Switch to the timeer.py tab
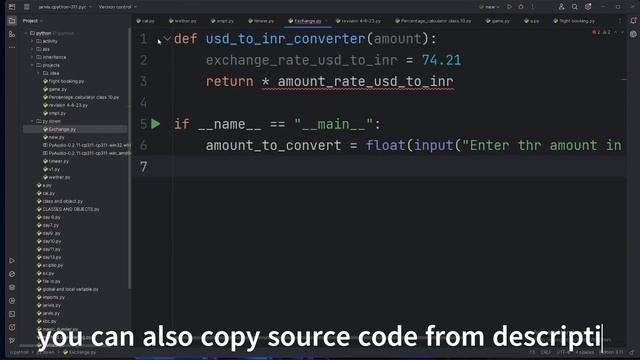Viewport: 640px width, 360px height. (x=261, y=21)
